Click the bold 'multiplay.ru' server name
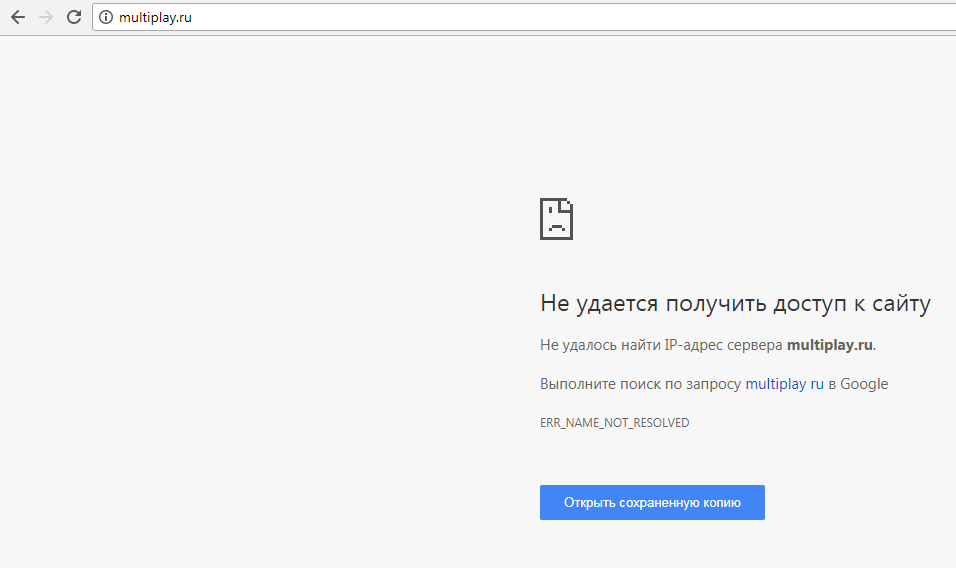The height and width of the screenshot is (568, 956). (830, 345)
